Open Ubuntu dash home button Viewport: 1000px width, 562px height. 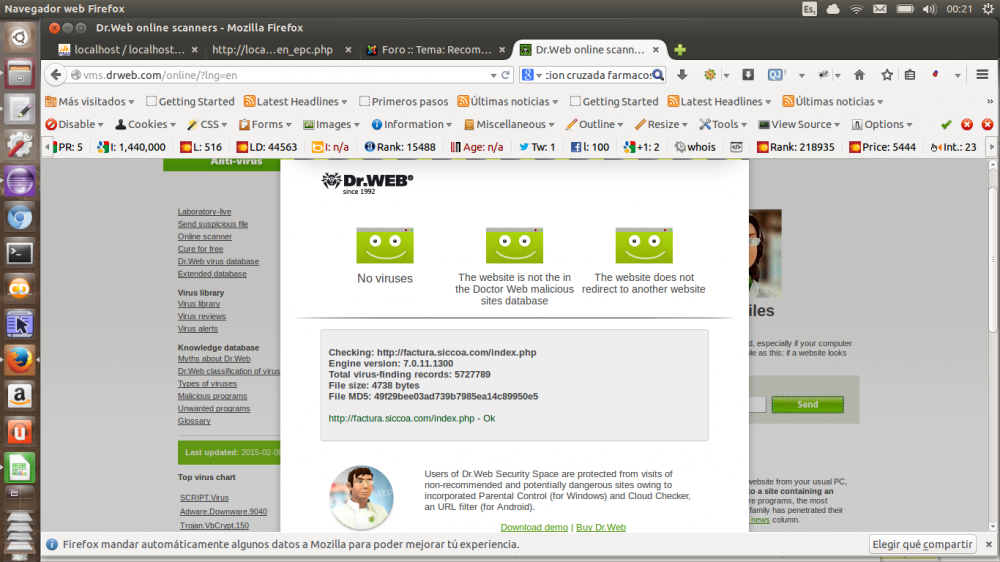coord(20,38)
